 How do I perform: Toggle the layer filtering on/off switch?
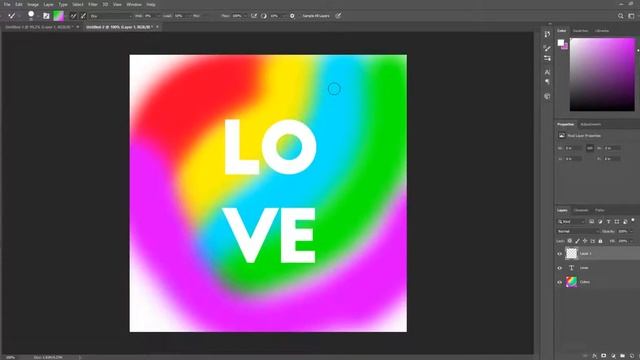[633, 220]
